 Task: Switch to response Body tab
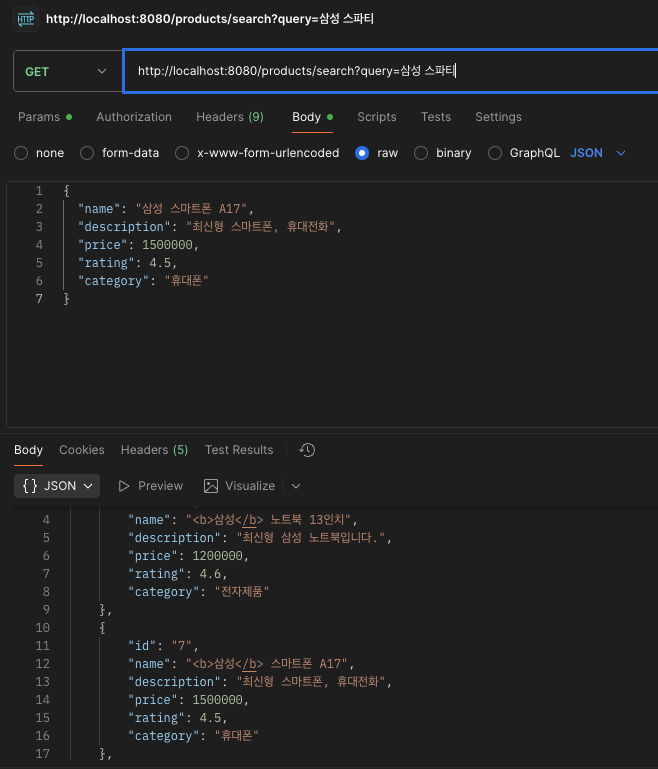(28, 450)
